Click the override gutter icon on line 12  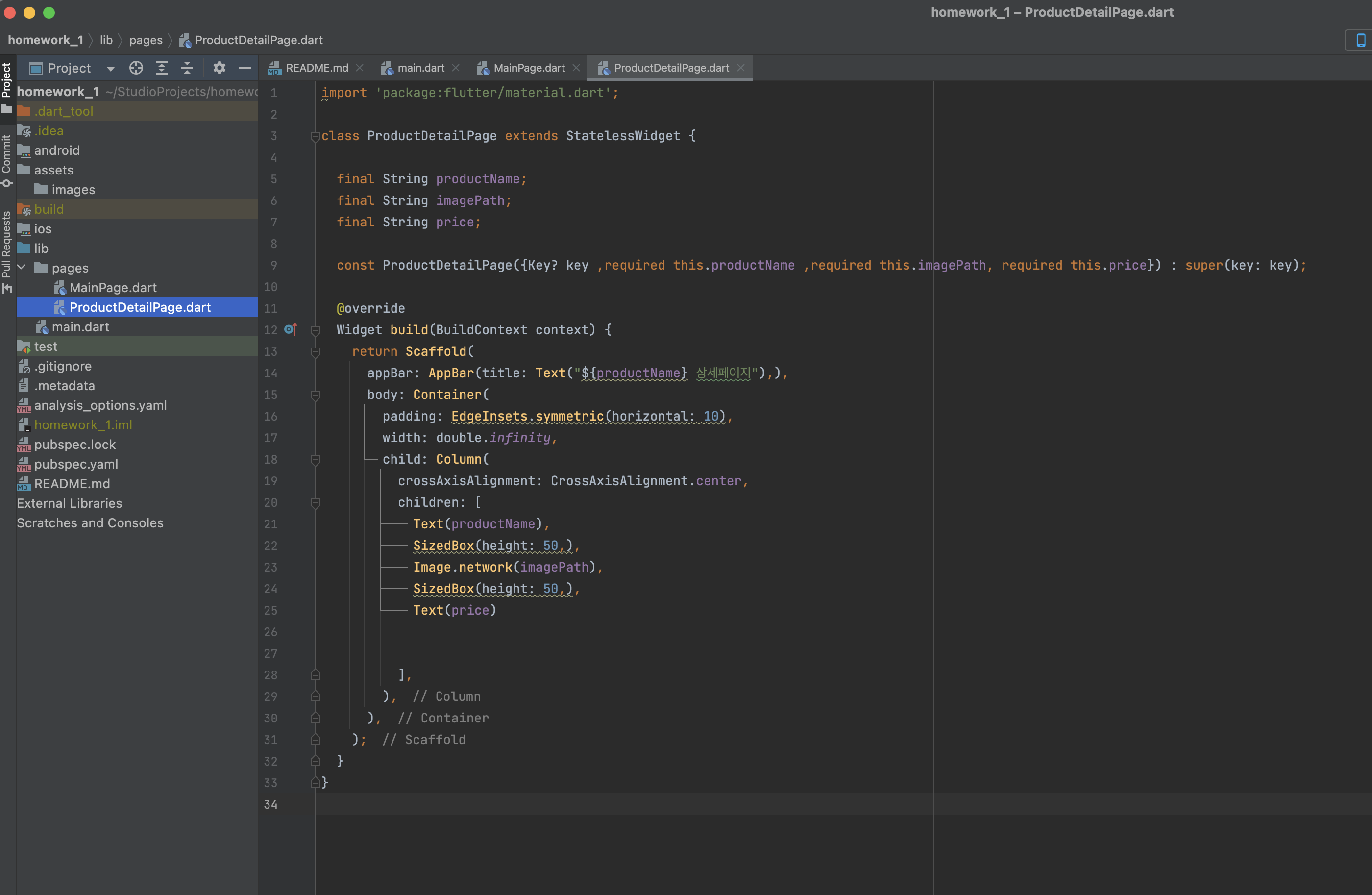point(291,329)
